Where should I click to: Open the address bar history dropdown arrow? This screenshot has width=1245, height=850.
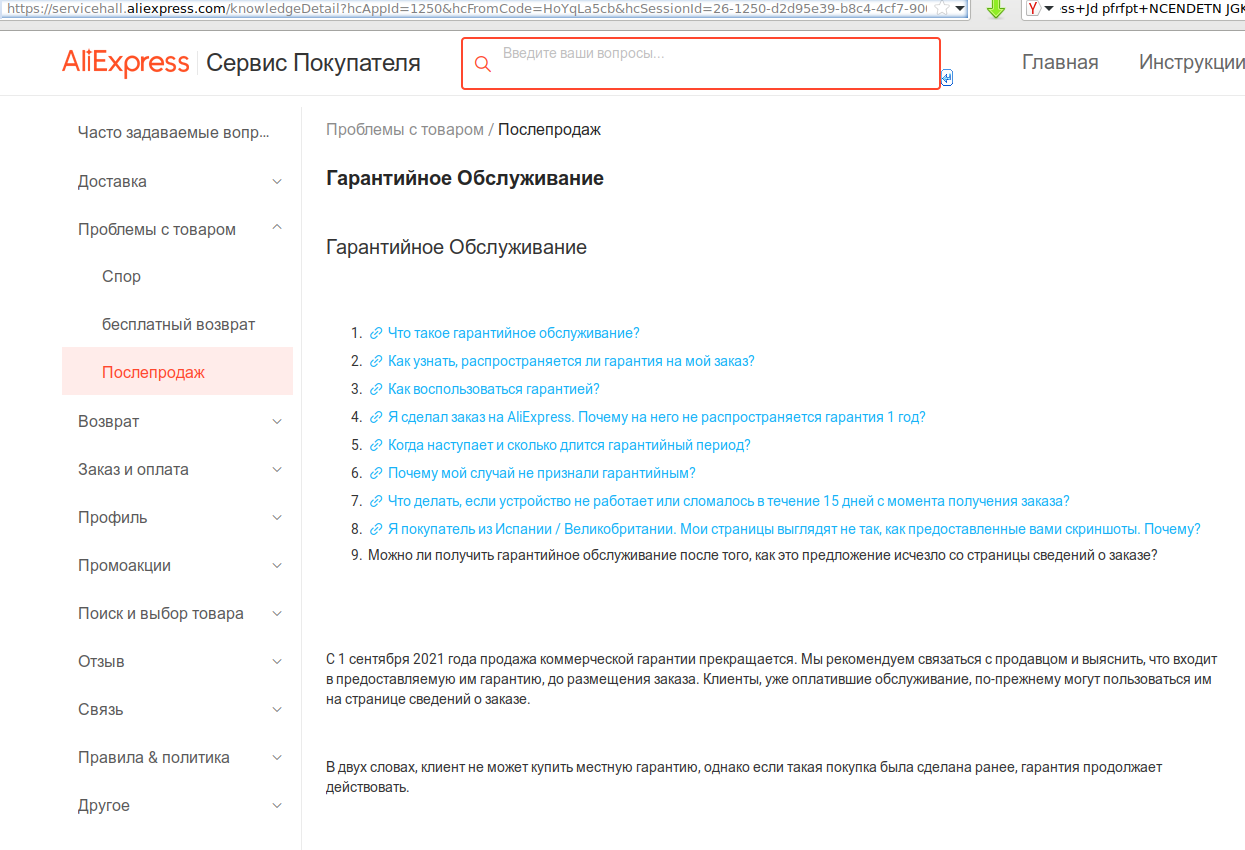[960, 8]
